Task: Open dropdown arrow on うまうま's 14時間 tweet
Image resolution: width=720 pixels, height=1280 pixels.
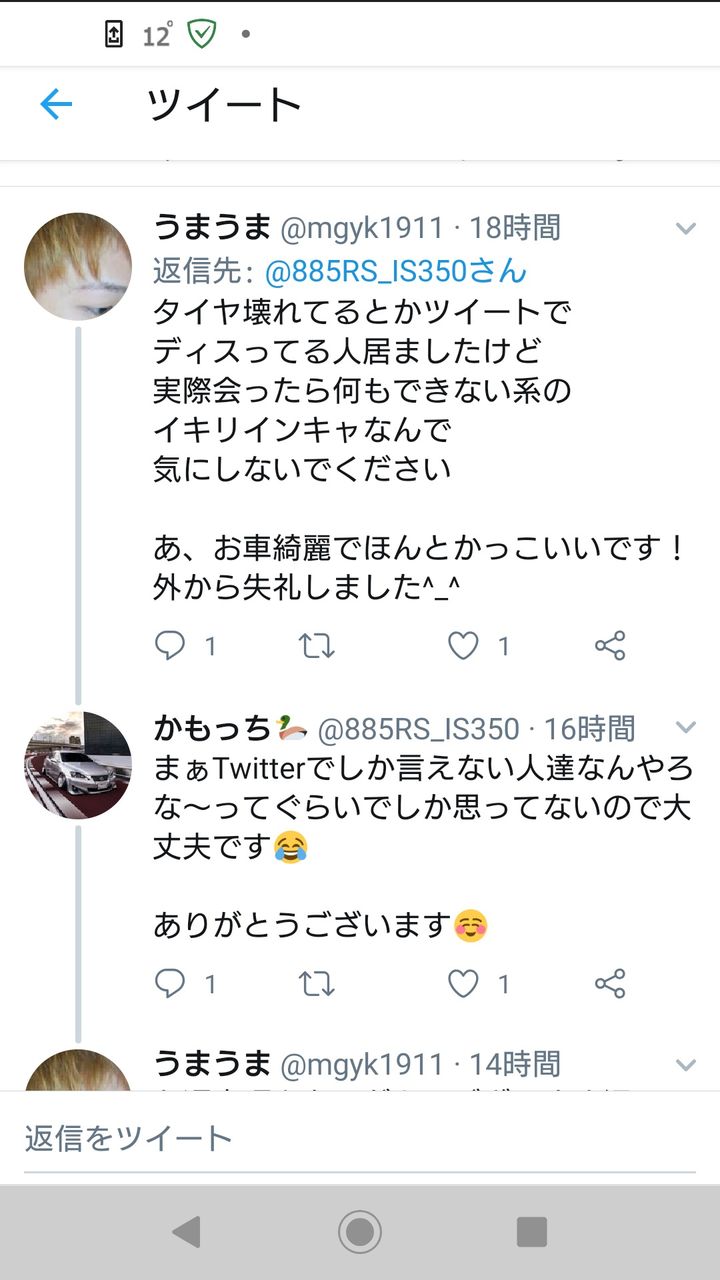Action: (685, 1065)
